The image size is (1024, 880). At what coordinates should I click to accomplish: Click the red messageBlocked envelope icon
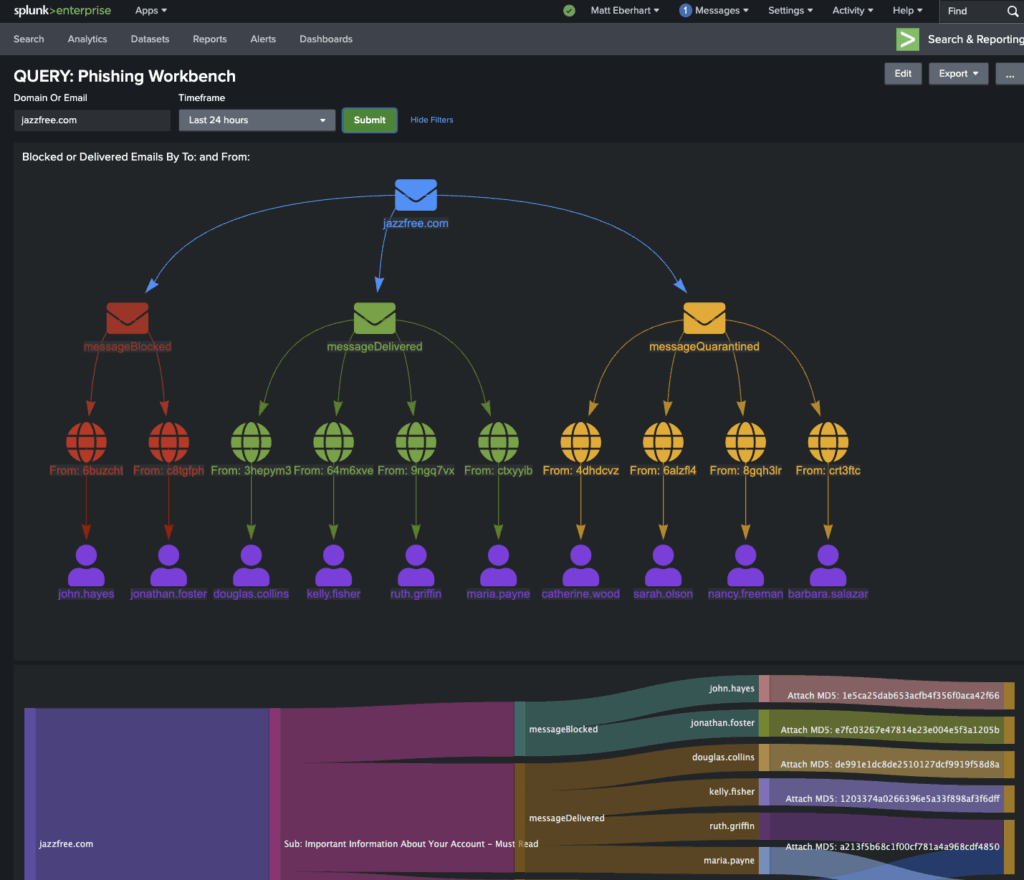(127, 317)
